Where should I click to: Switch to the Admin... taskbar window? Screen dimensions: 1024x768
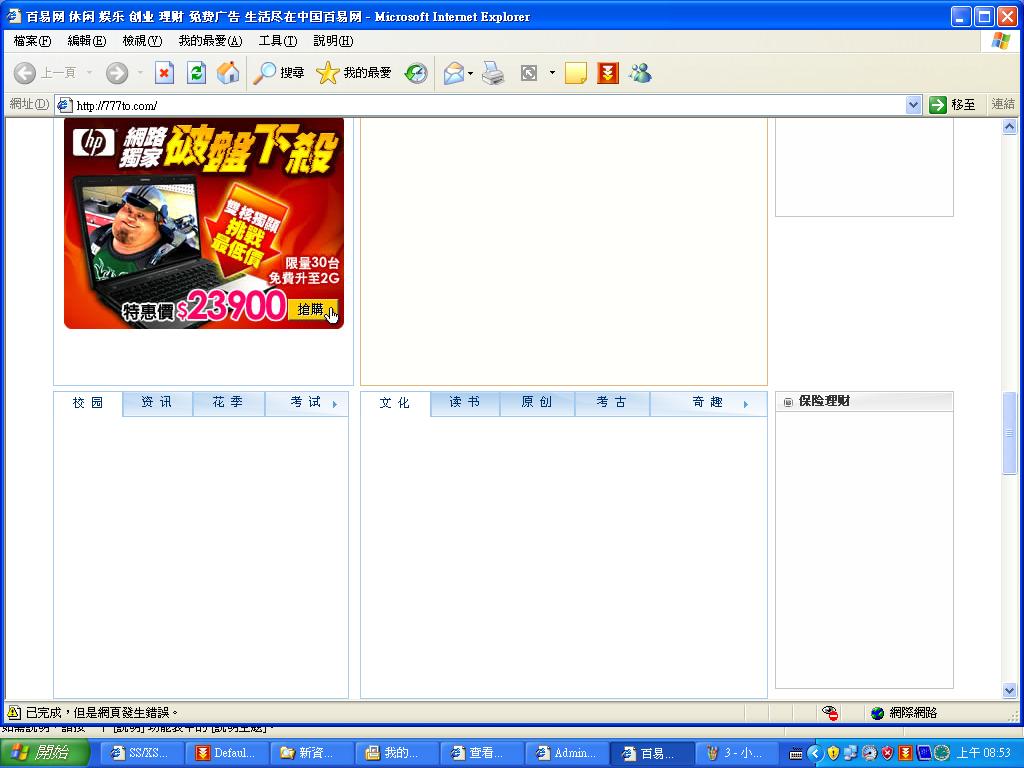(566, 753)
